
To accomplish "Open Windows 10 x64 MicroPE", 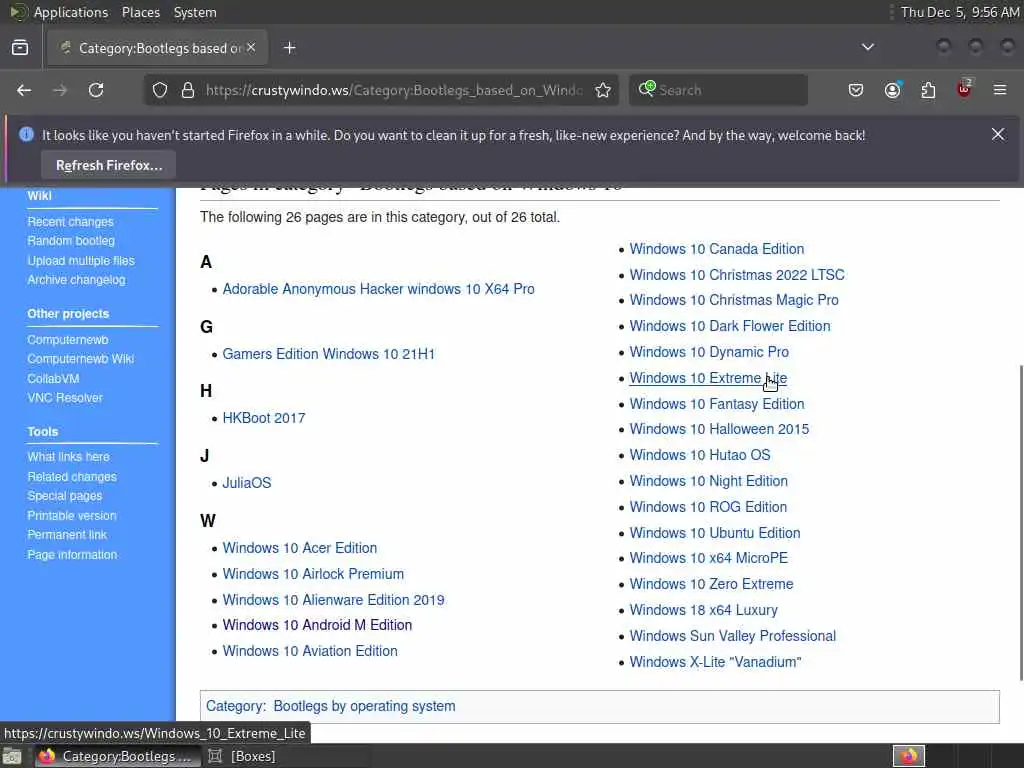I will (709, 558).
